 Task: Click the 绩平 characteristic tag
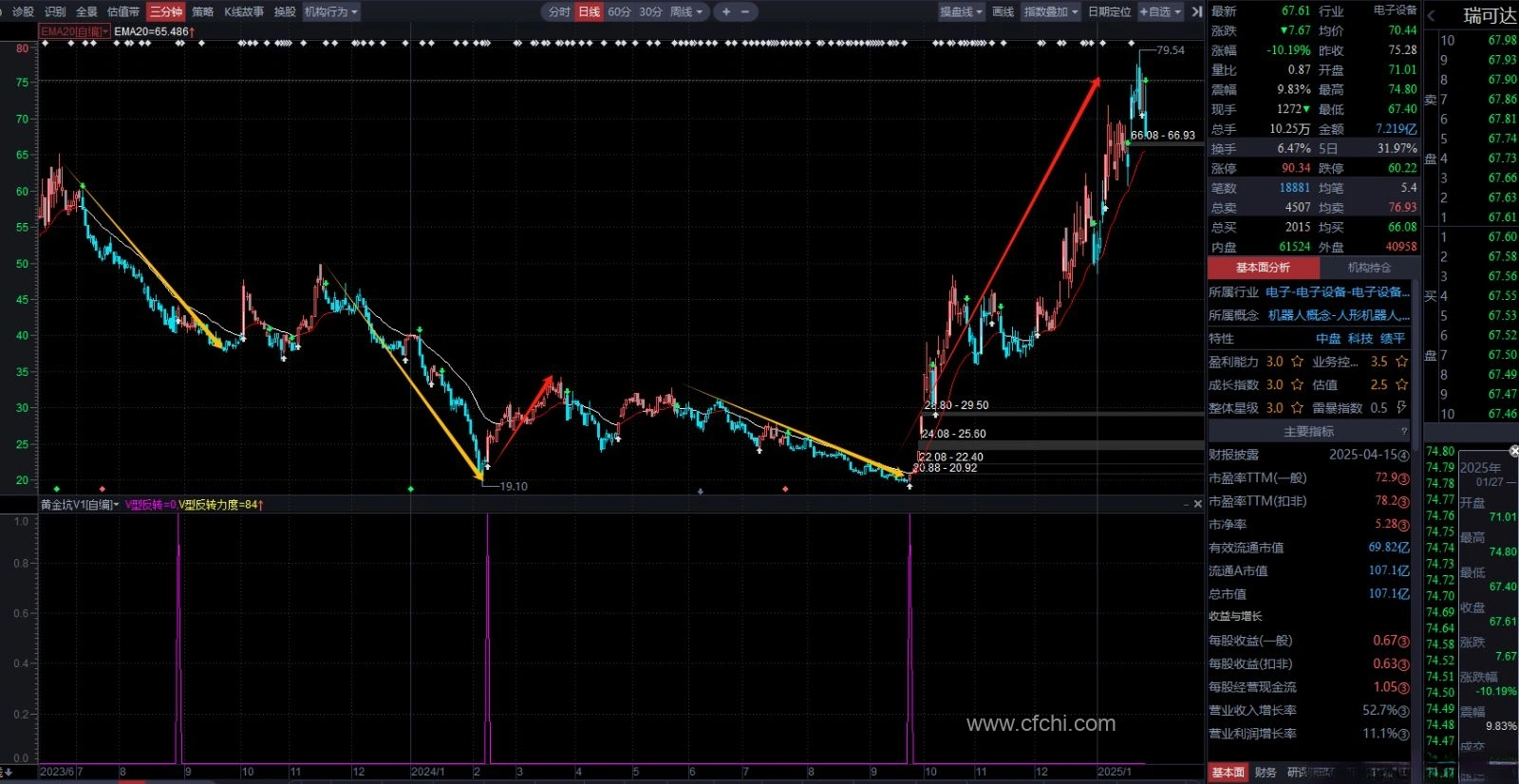pyautogui.click(x=1393, y=339)
